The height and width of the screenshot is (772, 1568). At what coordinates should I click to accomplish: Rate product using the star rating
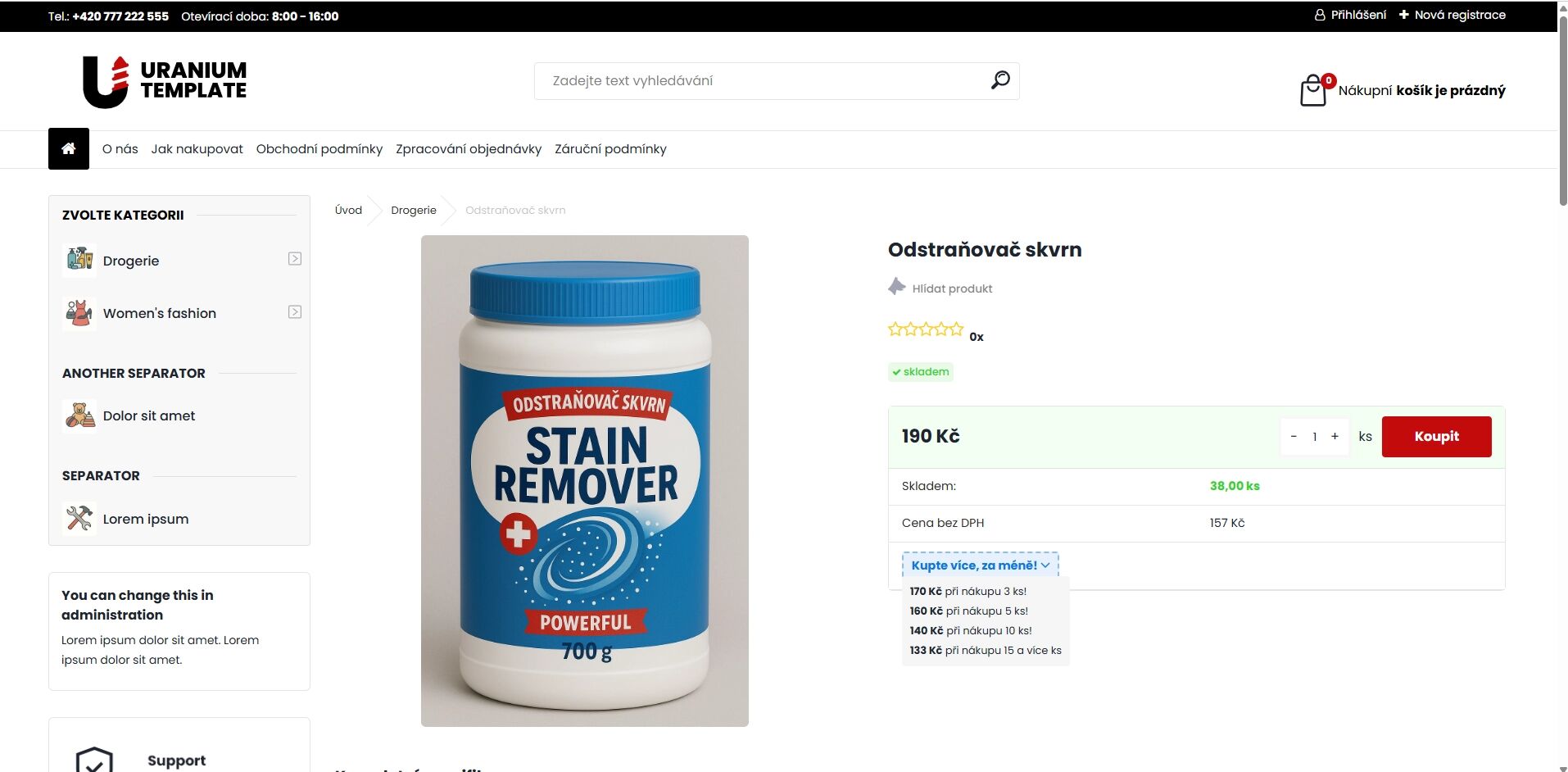[926, 329]
